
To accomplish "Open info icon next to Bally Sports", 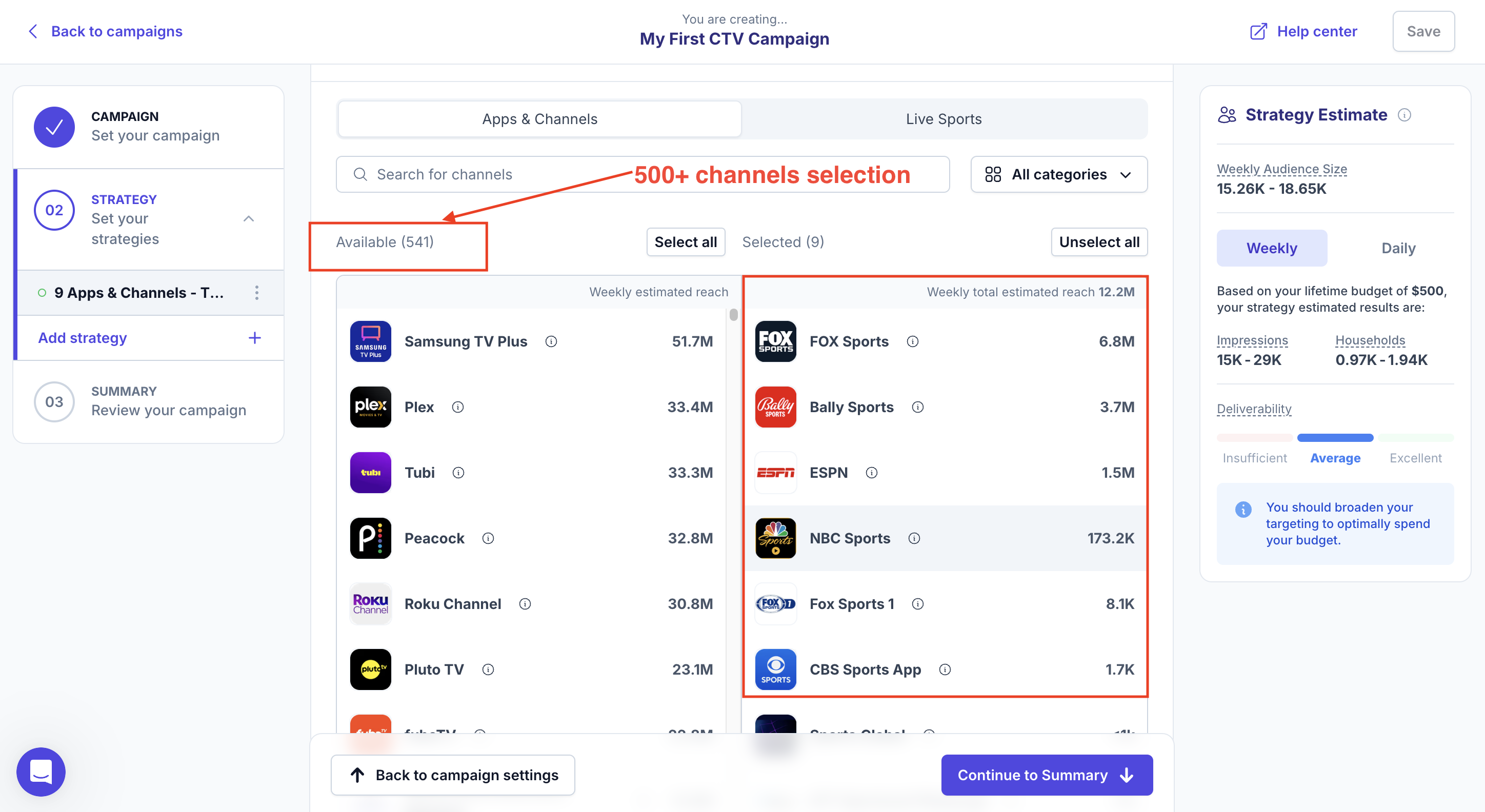I will coord(918,408).
